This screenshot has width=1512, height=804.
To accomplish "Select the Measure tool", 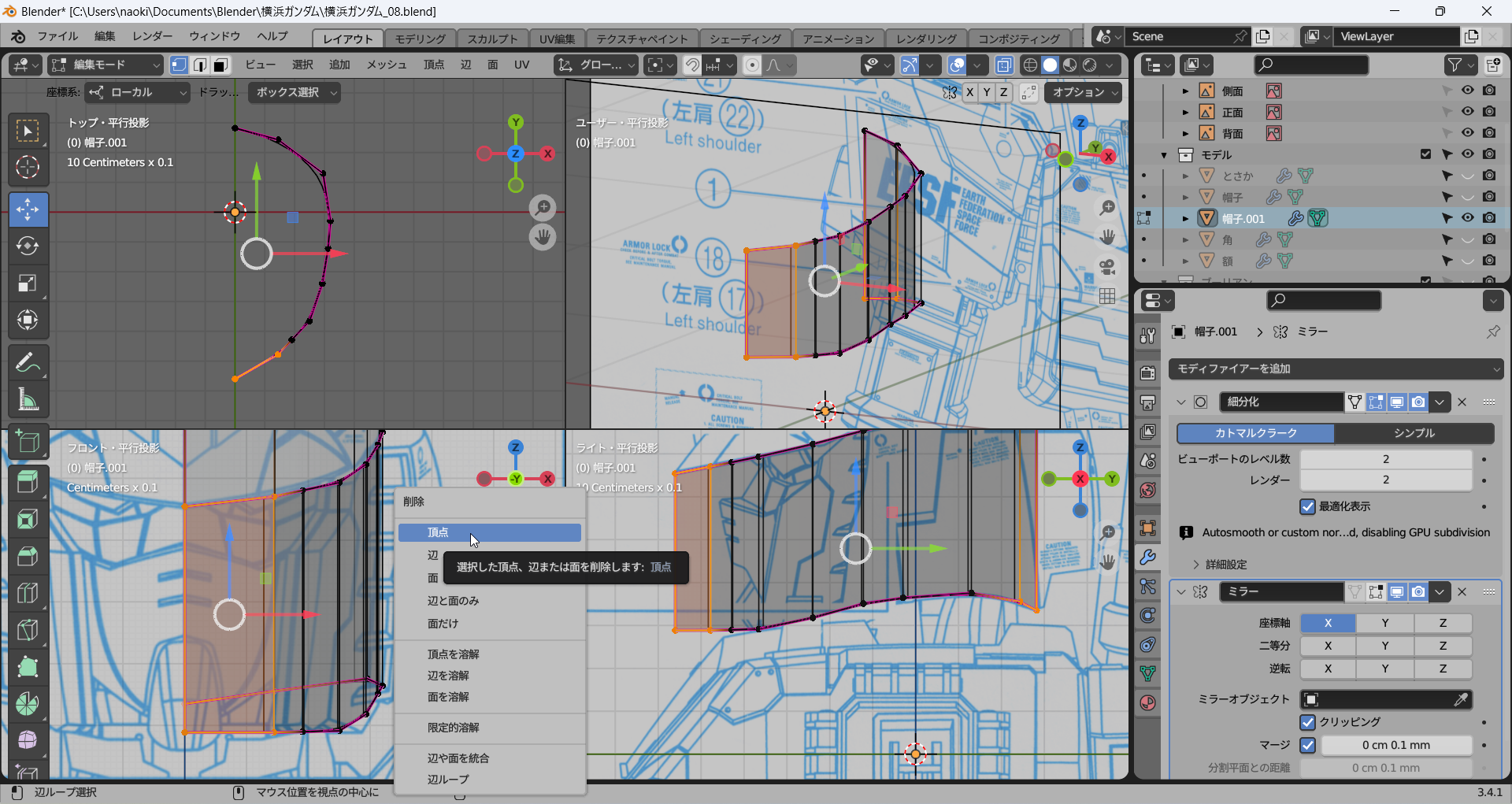I will (28, 400).
